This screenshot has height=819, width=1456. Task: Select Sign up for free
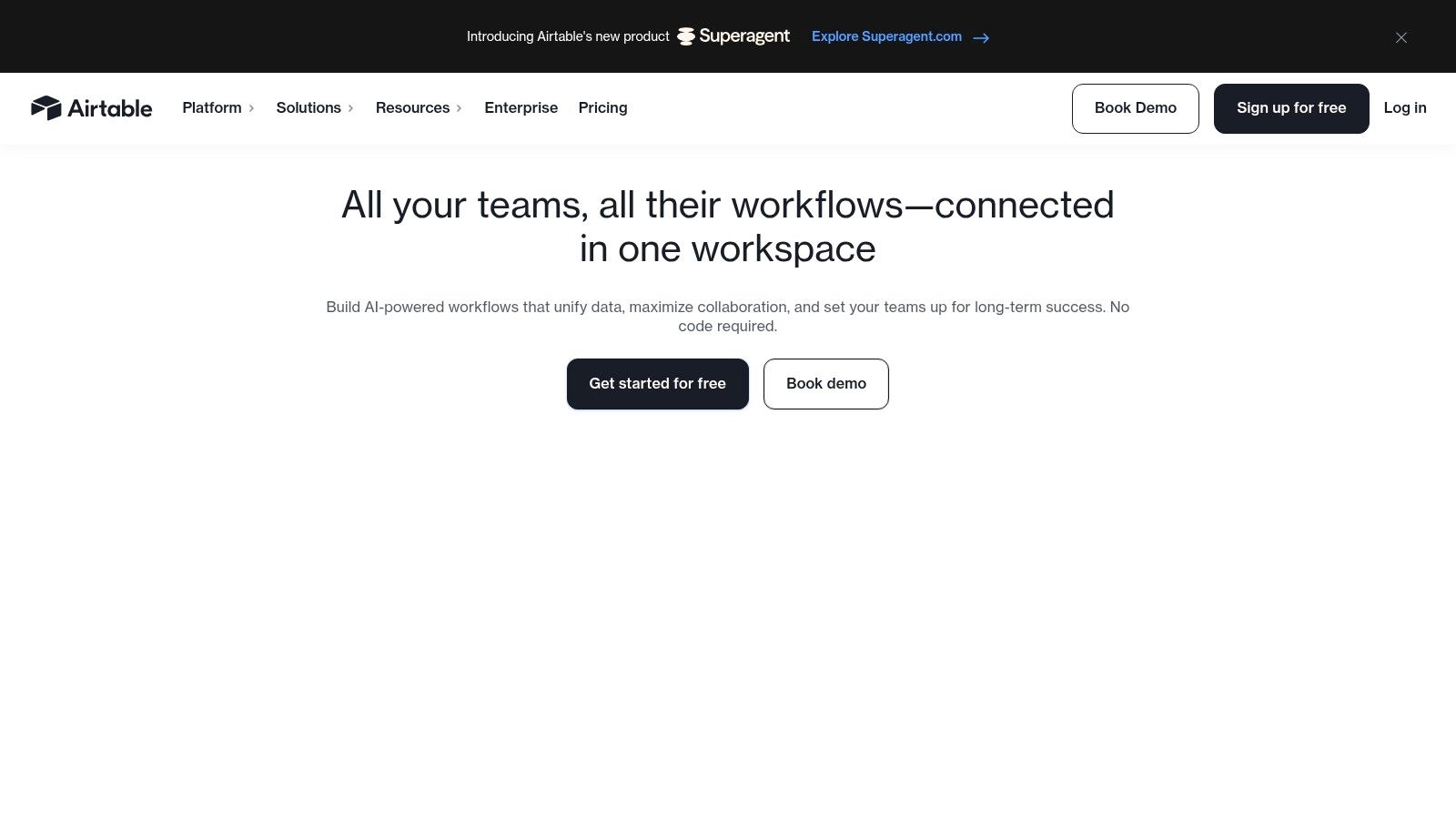click(x=1291, y=108)
